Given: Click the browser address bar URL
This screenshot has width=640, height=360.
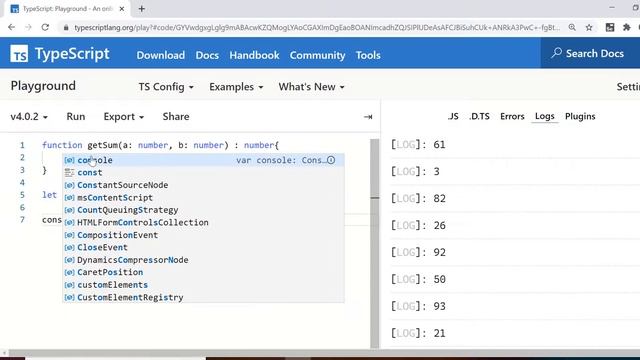Looking at the screenshot, I should pyautogui.click(x=317, y=27).
